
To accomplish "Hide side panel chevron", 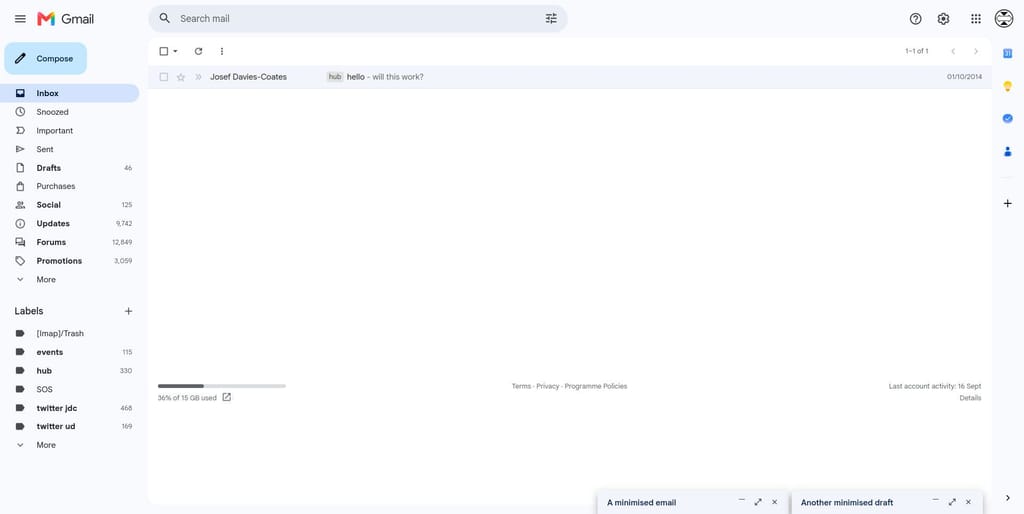I will (1008, 498).
